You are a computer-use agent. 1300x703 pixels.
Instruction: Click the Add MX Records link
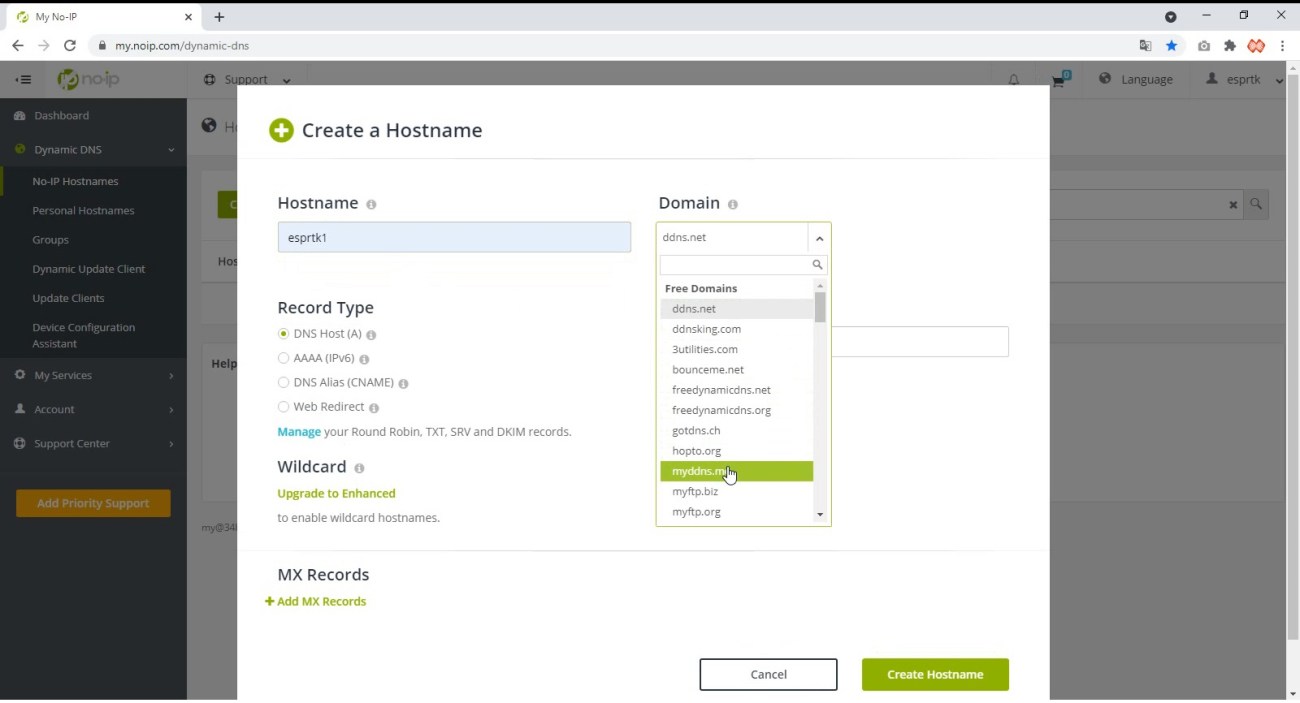click(316, 601)
